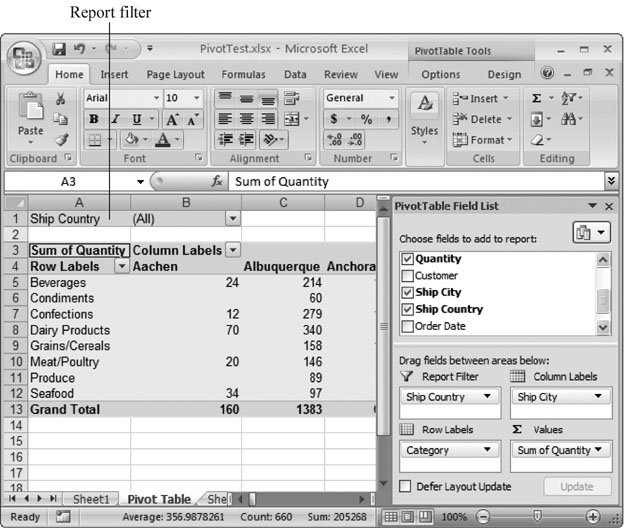Apply Bold formatting
This screenshot has width=624, height=528.
click(x=93, y=119)
